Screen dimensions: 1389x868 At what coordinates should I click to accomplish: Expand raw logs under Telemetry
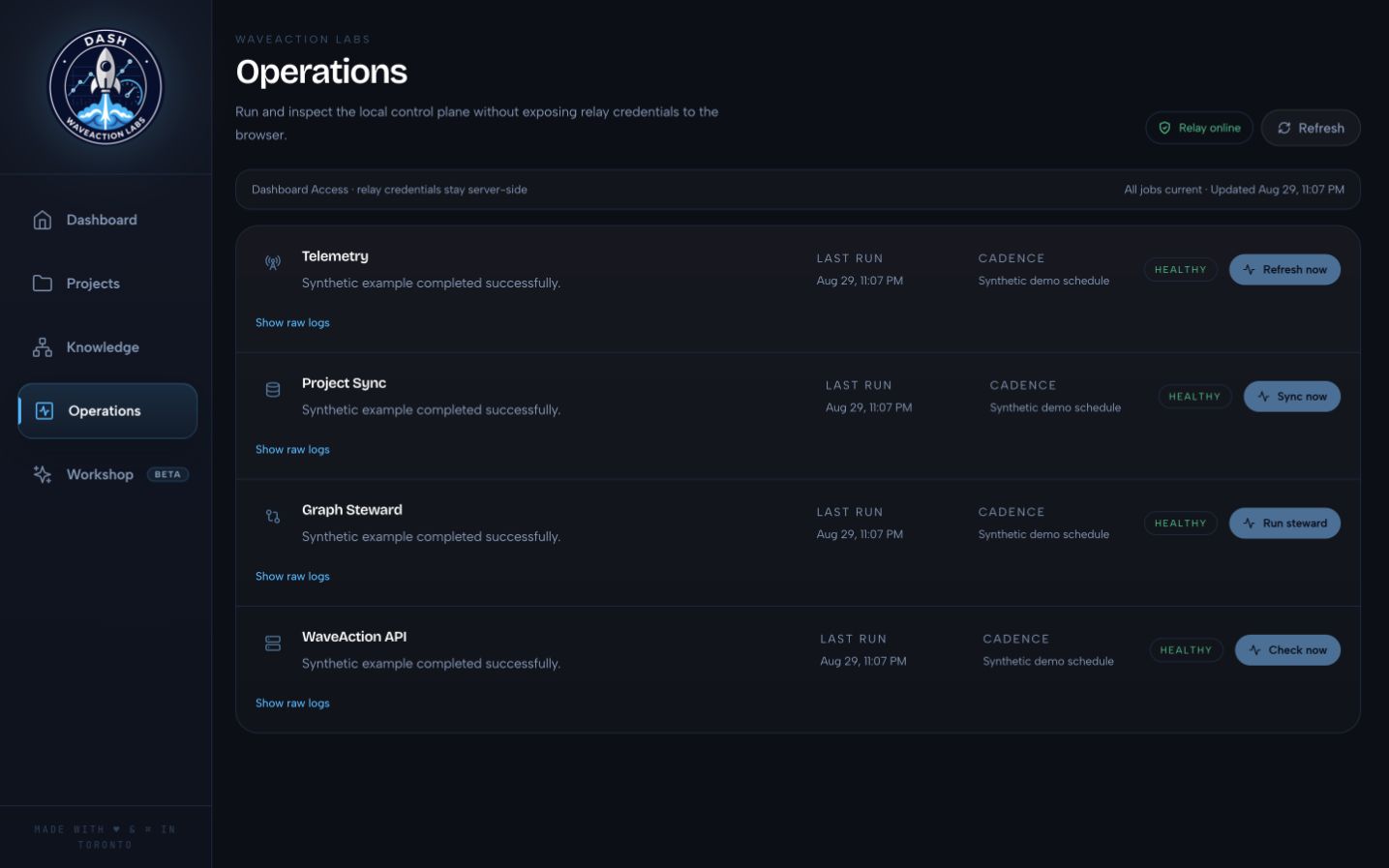point(292,322)
